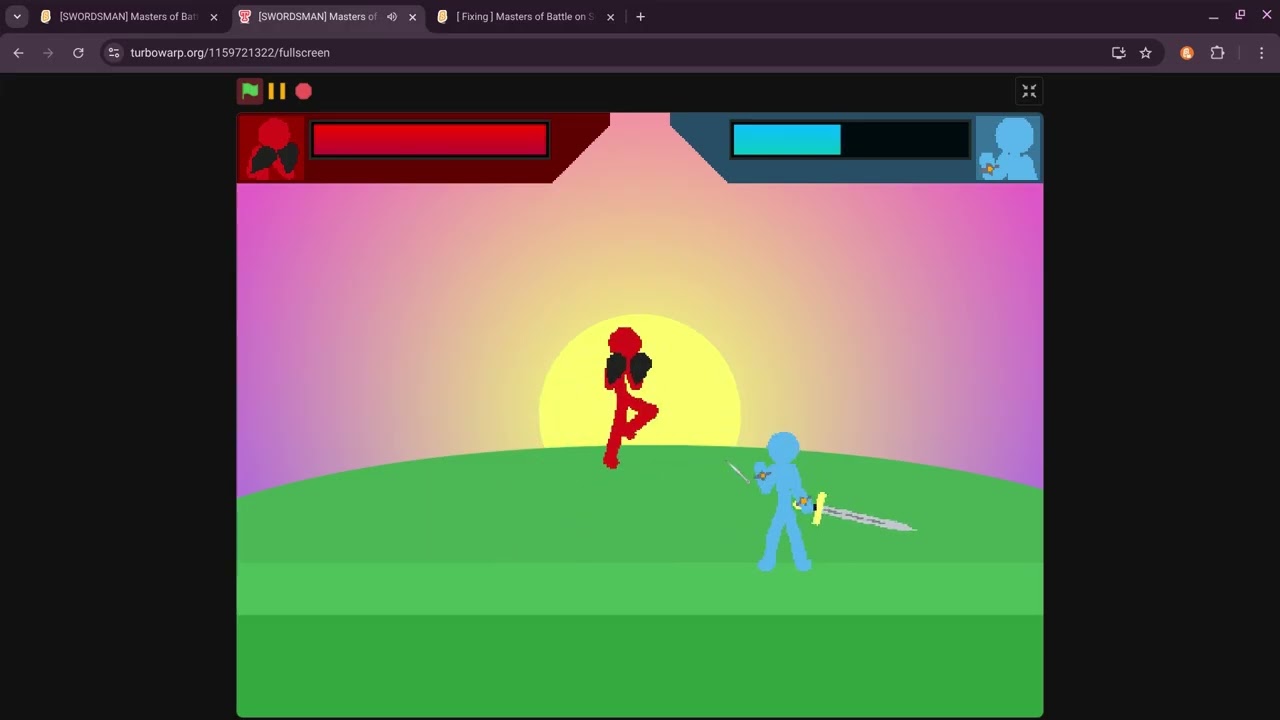Close the Fixing Masters of Battle tab
Viewport: 1280px width, 720px height.
click(610, 17)
